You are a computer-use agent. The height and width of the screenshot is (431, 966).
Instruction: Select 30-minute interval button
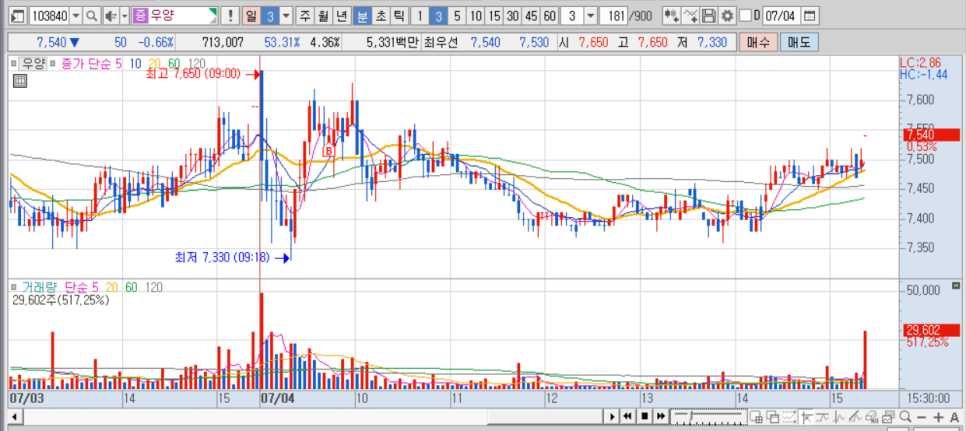pos(513,15)
